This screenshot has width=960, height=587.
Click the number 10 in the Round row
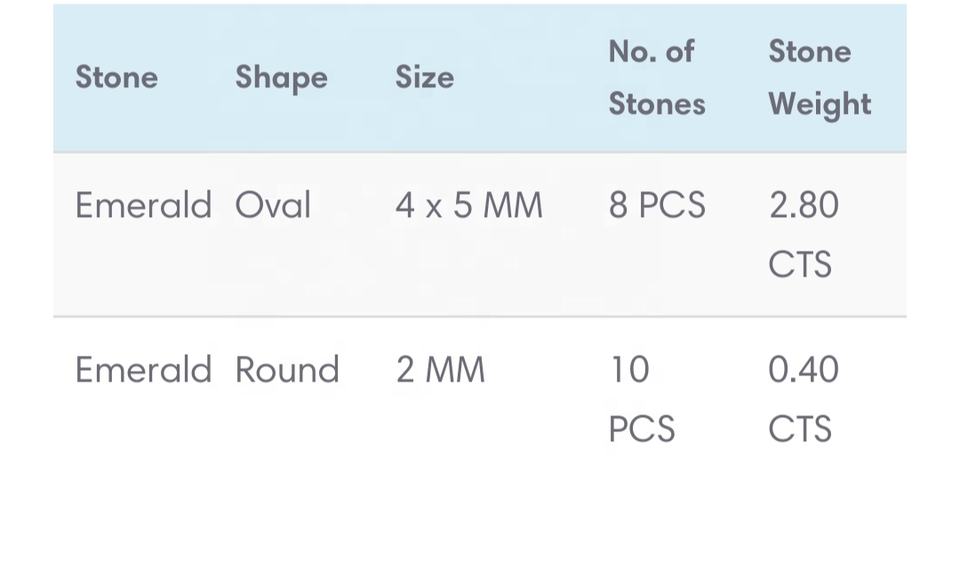(629, 370)
